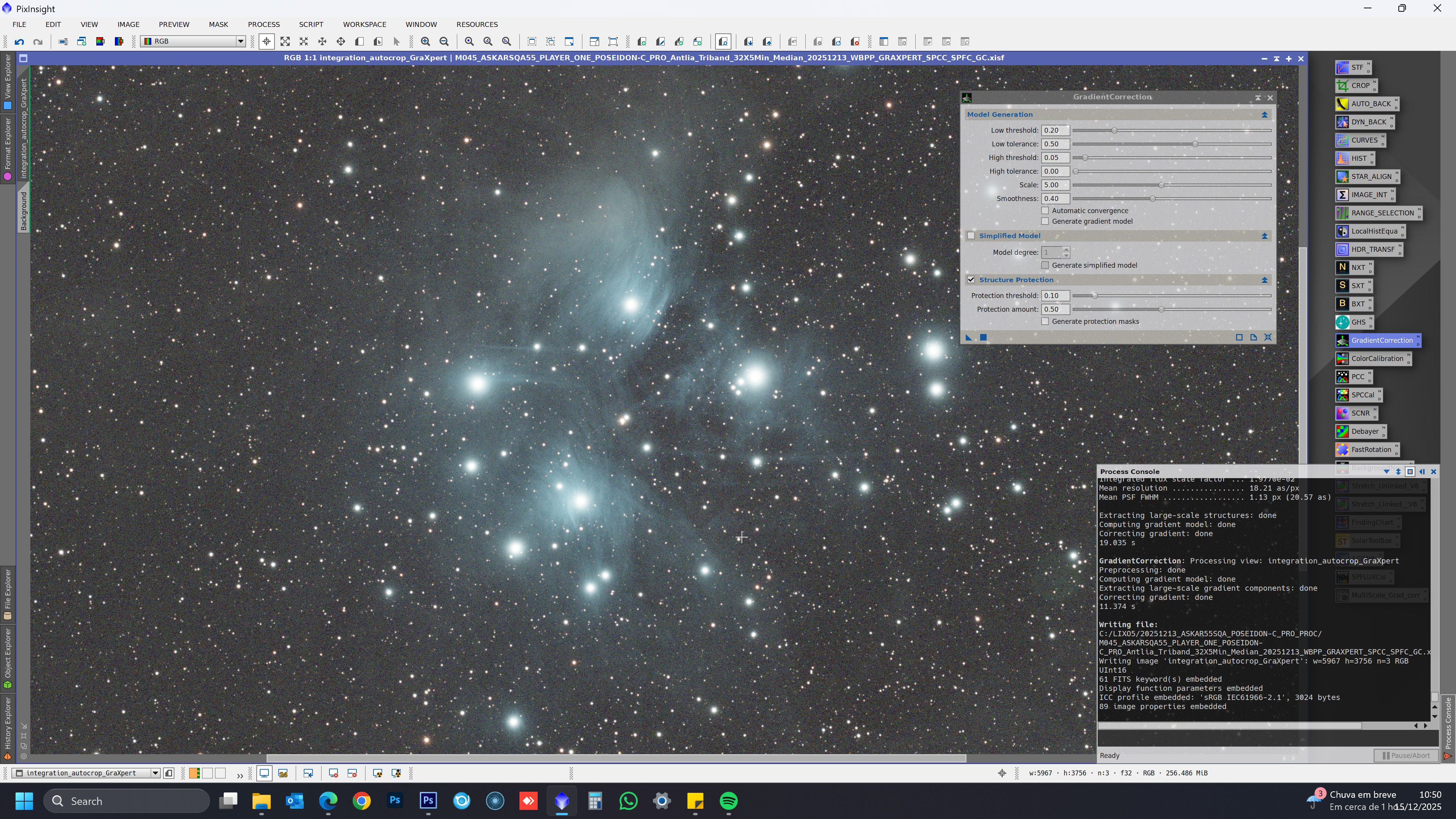Viewport: 1456px width, 819px height.
Task: Disable the Structure Protection checkbox
Action: click(x=971, y=280)
